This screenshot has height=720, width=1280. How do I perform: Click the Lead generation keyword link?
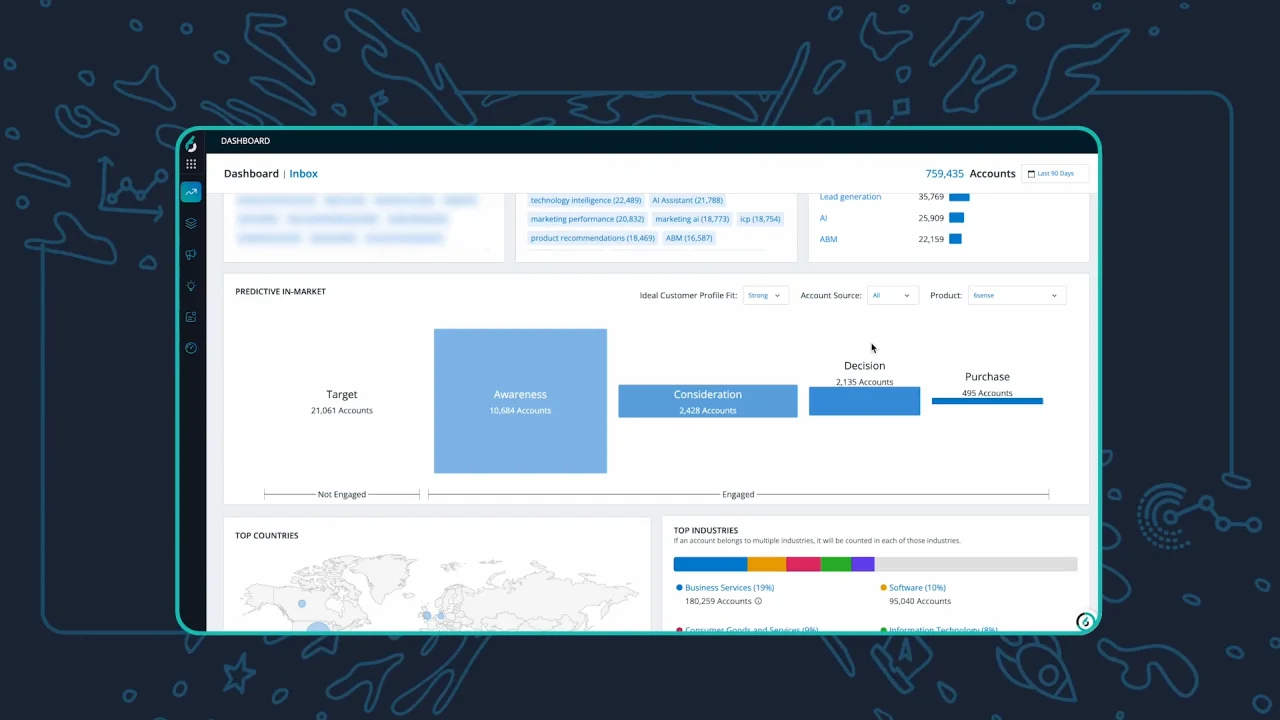850,197
